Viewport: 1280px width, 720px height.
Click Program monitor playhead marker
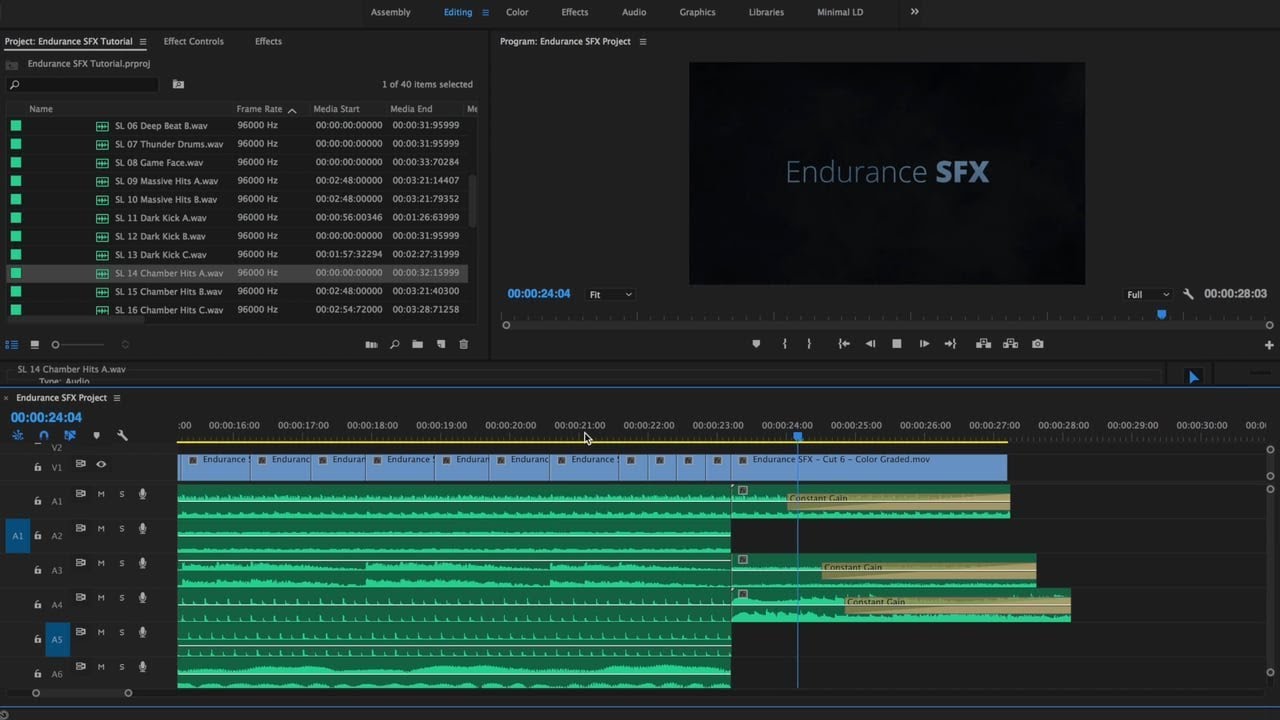(x=1161, y=314)
